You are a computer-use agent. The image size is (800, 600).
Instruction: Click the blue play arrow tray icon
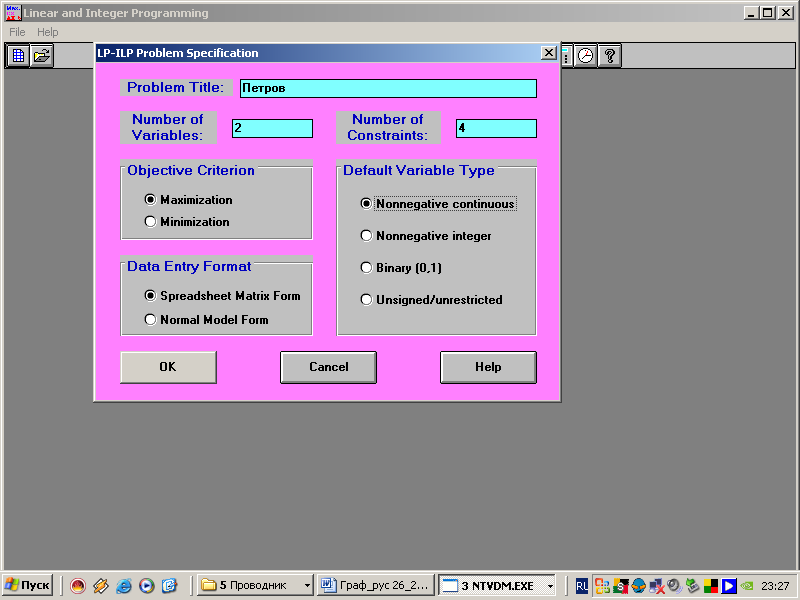tap(729, 586)
